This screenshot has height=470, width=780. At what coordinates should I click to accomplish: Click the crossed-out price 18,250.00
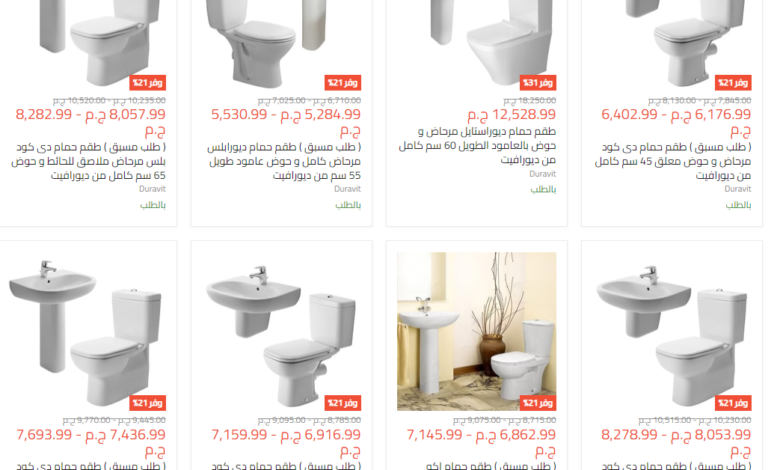tap(530, 100)
